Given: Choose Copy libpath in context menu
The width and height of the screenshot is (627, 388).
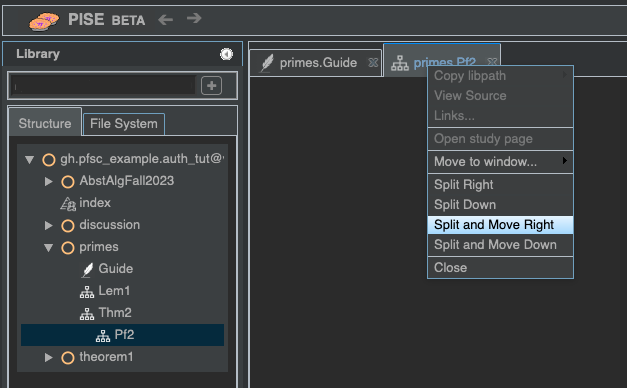Looking at the screenshot, I should pos(500,76).
